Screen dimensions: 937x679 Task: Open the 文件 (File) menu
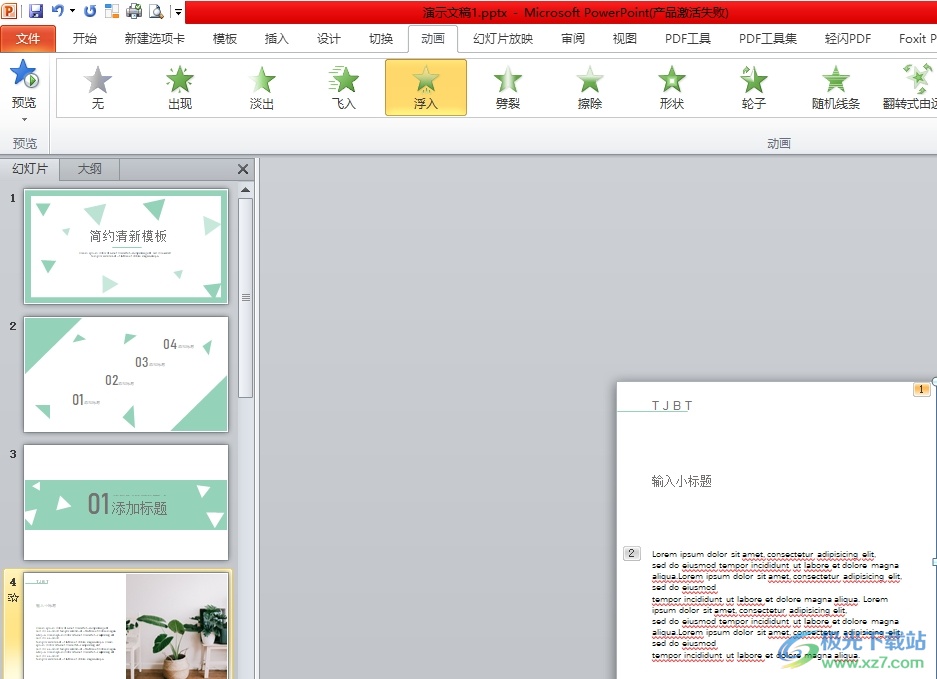(x=28, y=39)
